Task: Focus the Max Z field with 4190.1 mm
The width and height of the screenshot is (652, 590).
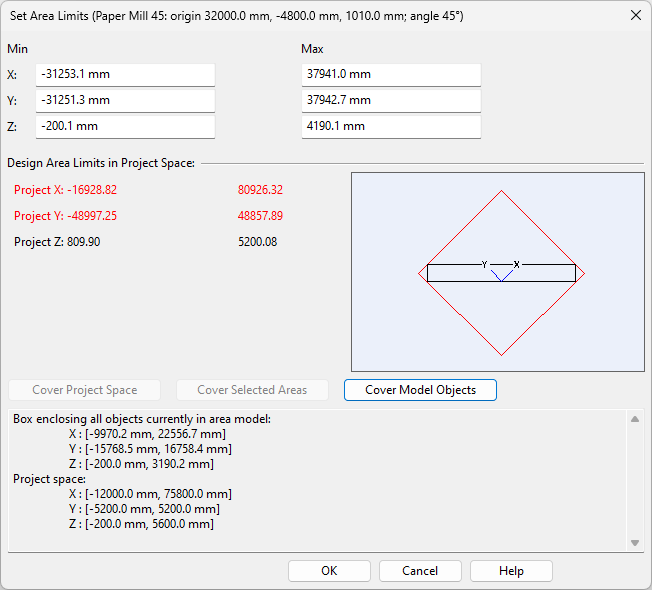Action: click(x=390, y=127)
